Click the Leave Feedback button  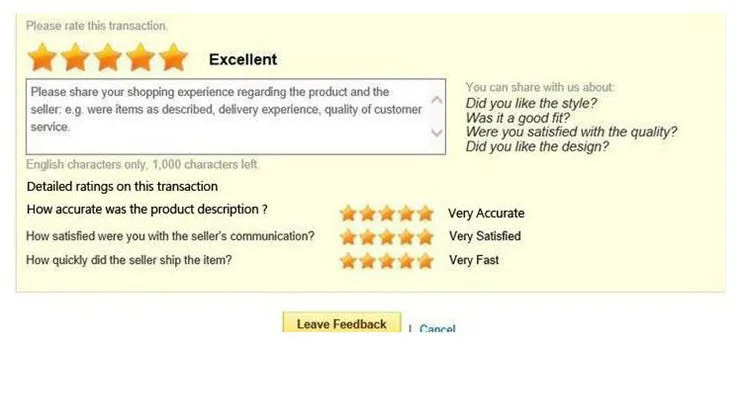click(342, 322)
